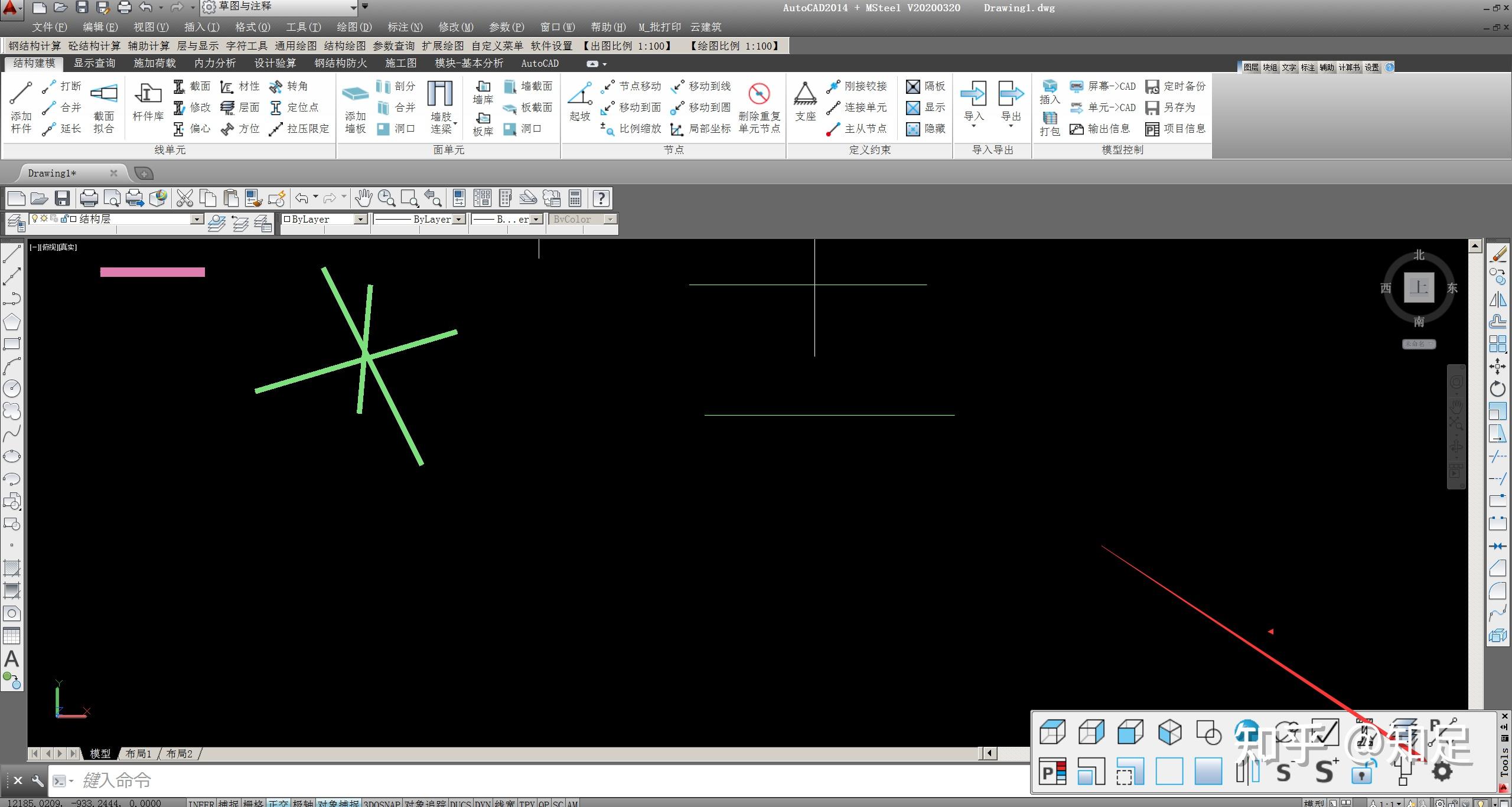The height and width of the screenshot is (807, 1512).
Task: Click the 添加杆件 (add member) tool
Action: click(x=21, y=107)
